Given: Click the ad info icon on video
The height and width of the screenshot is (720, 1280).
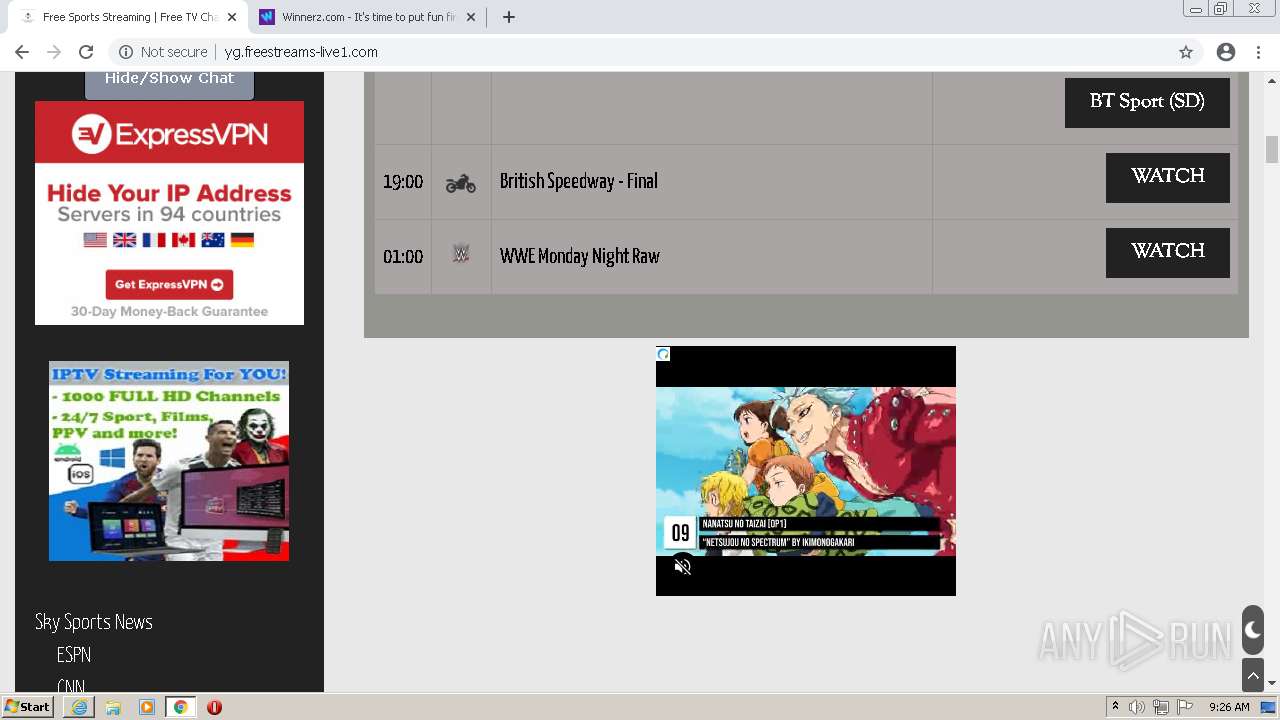Looking at the screenshot, I should click(663, 354).
